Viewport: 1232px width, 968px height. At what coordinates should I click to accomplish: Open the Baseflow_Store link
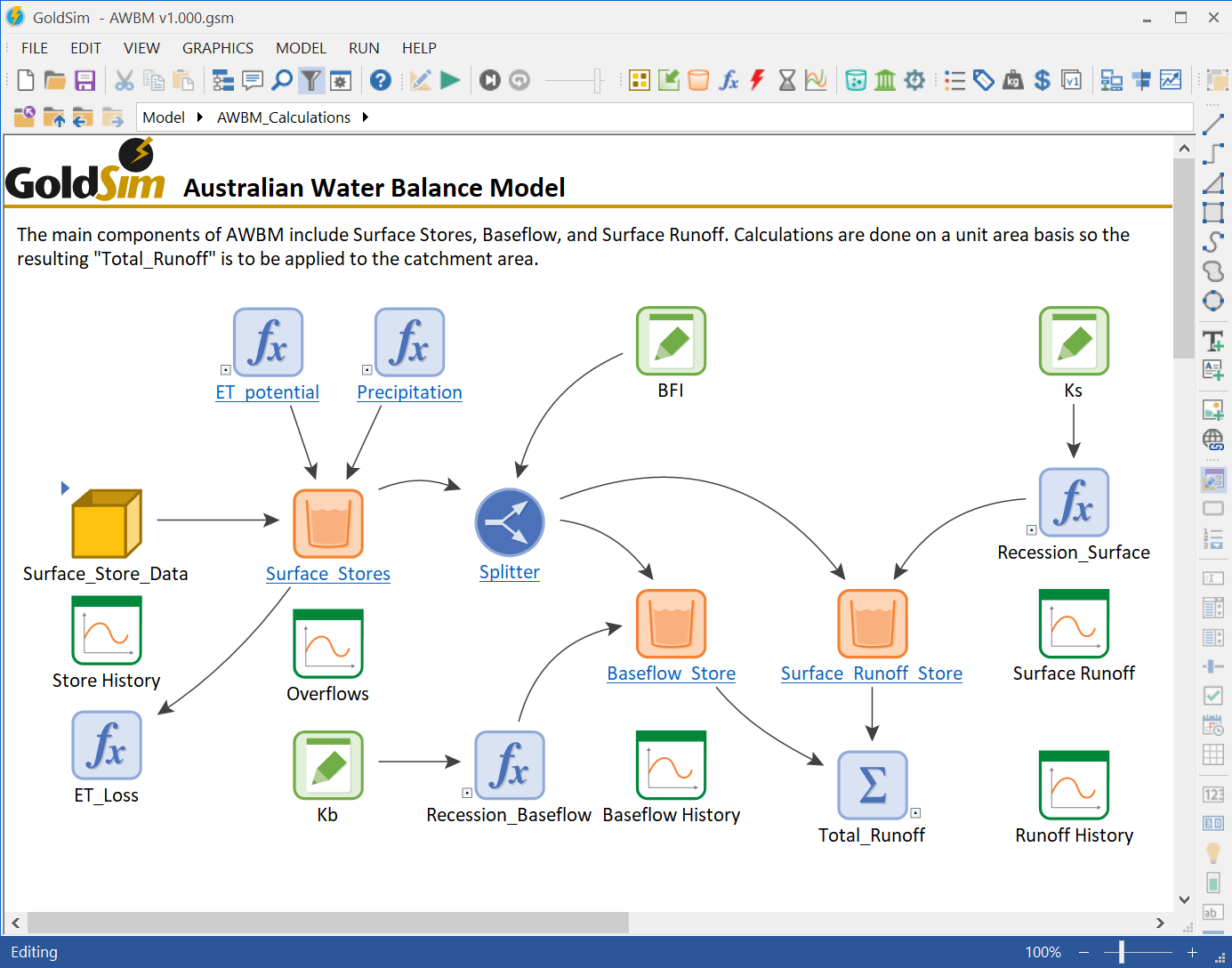click(x=672, y=674)
